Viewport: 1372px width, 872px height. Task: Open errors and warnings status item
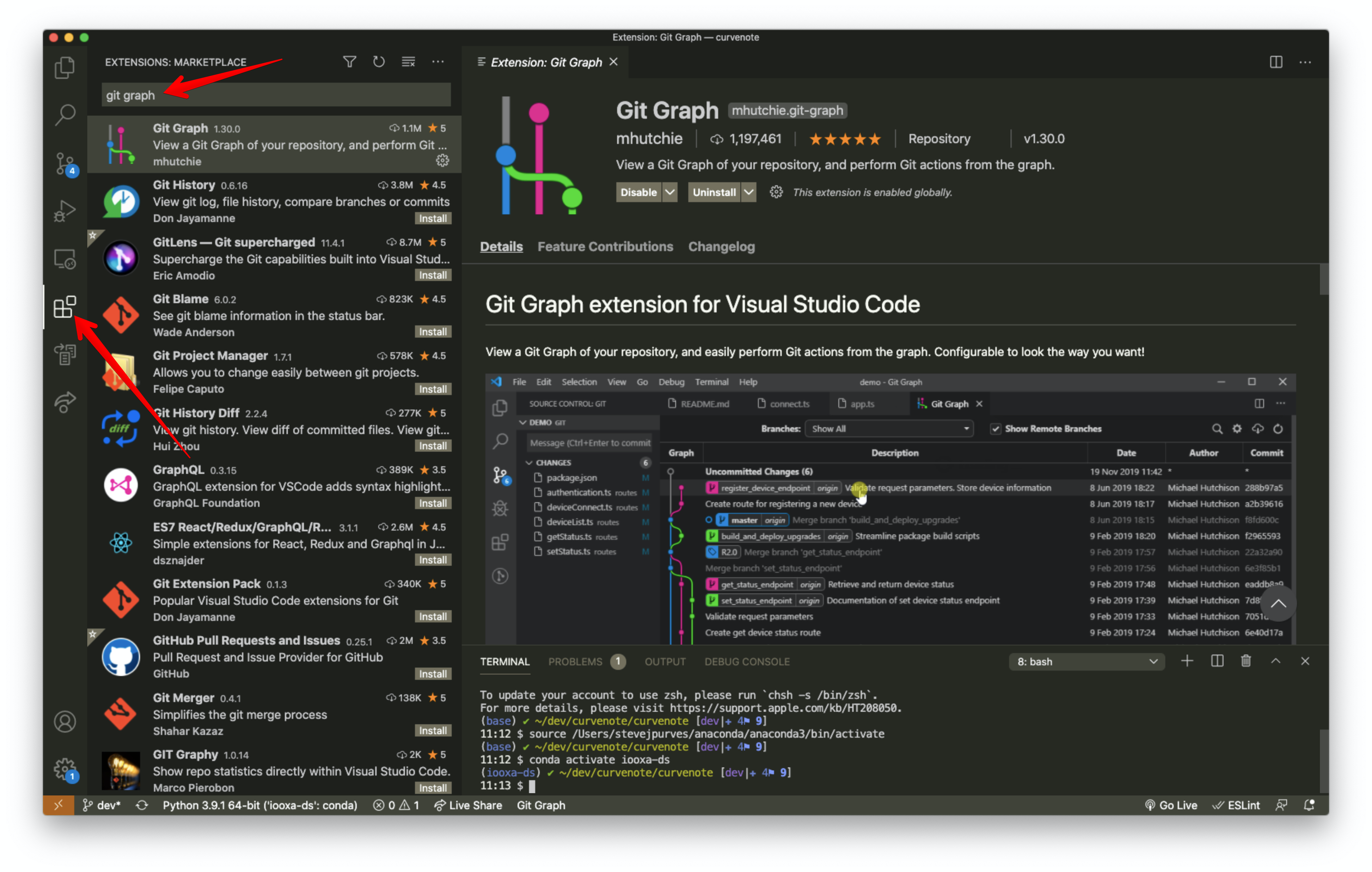(396, 805)
